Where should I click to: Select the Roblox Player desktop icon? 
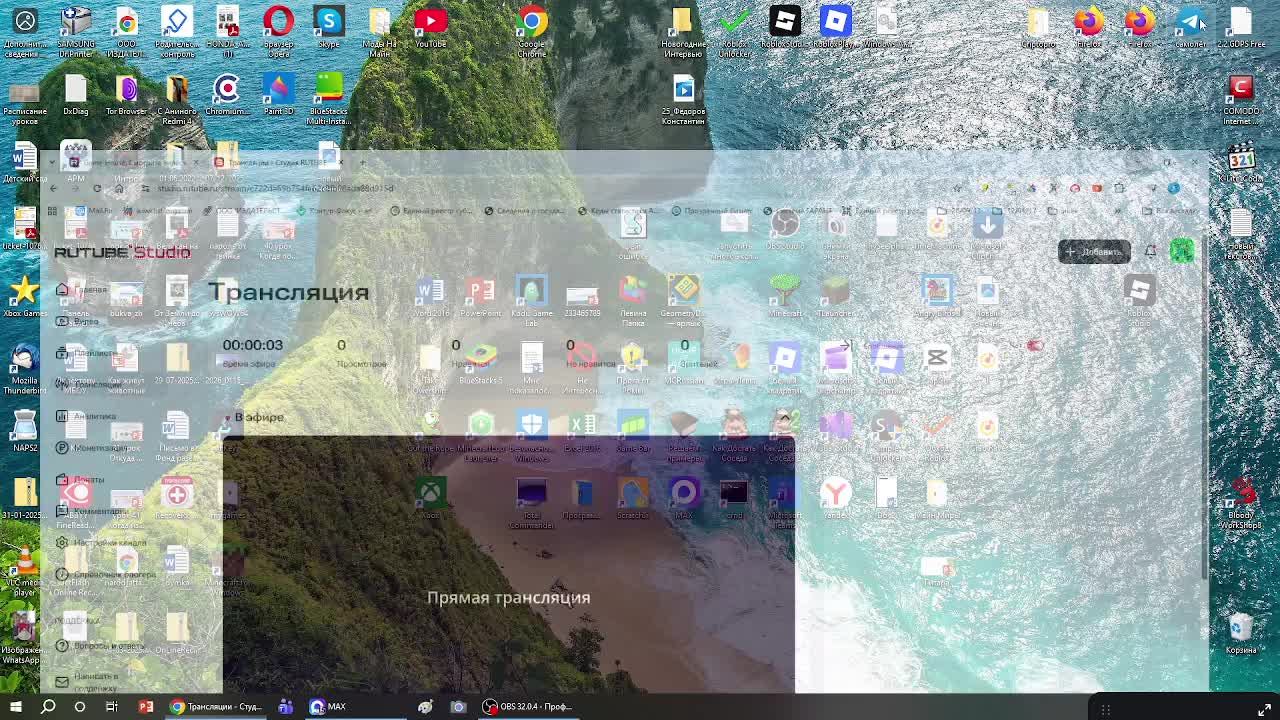[x=836, y=27]
